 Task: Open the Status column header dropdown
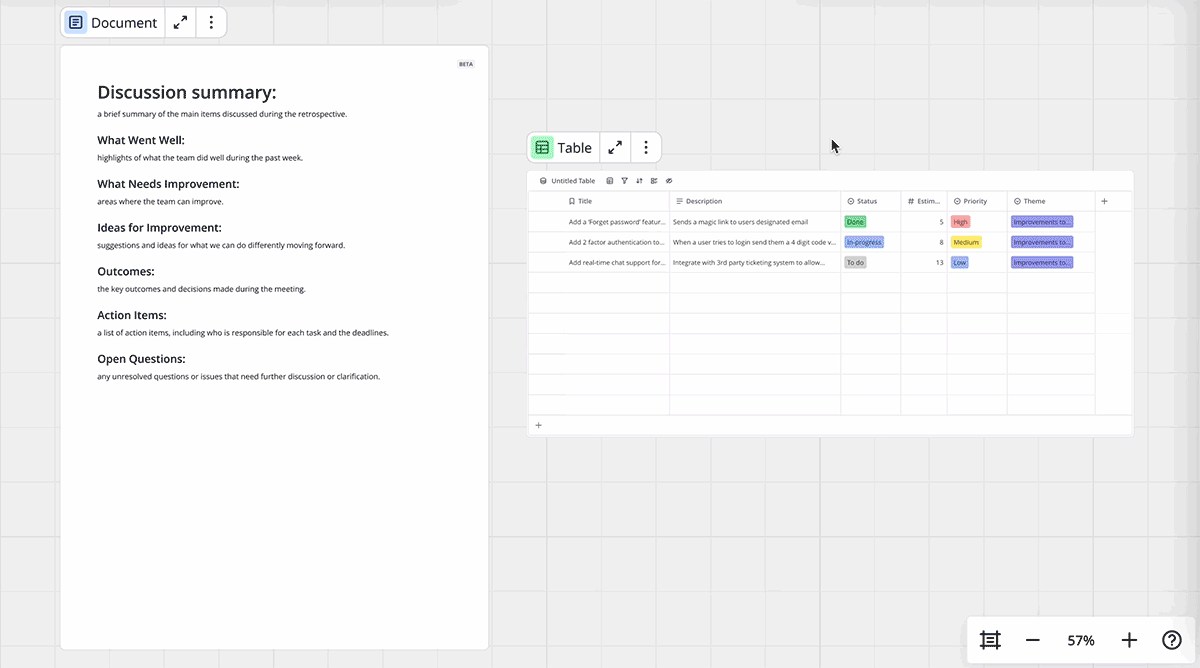(870, 201)
